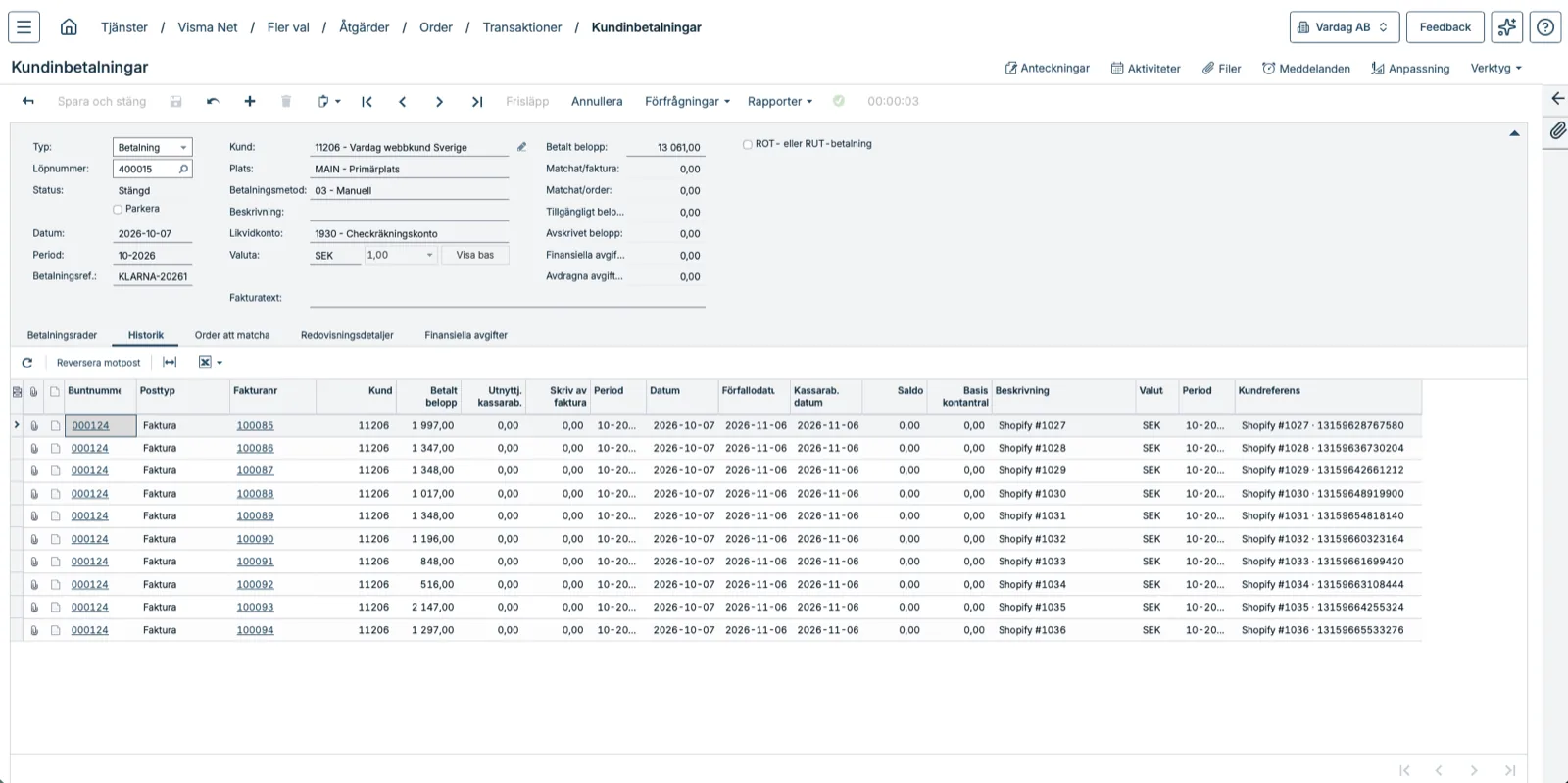Screen dimensions: 1568x783
Task: Go to the home page icon
Action: pos(69,26)
